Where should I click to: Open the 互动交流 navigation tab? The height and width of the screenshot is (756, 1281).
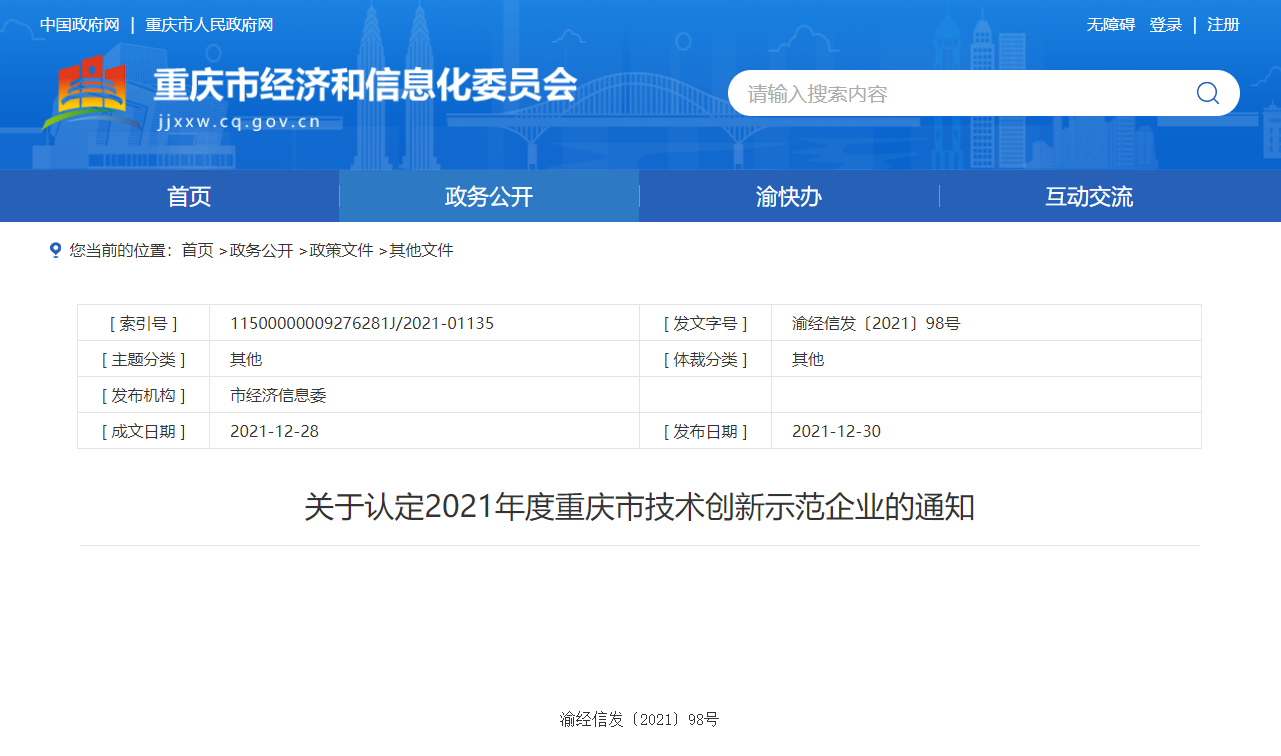[1089, 196]
